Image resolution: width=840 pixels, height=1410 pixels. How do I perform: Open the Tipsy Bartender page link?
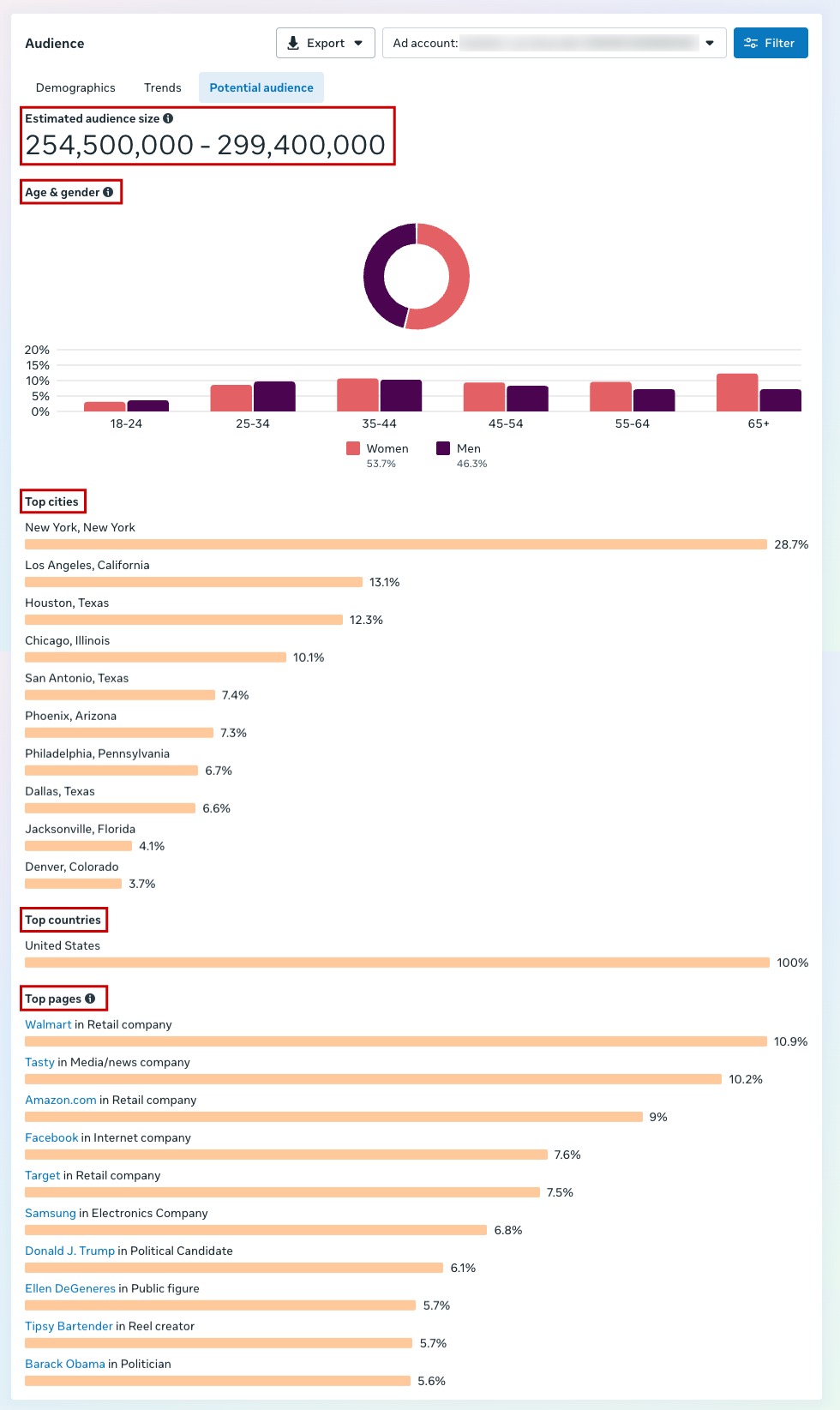point(69,1326)
